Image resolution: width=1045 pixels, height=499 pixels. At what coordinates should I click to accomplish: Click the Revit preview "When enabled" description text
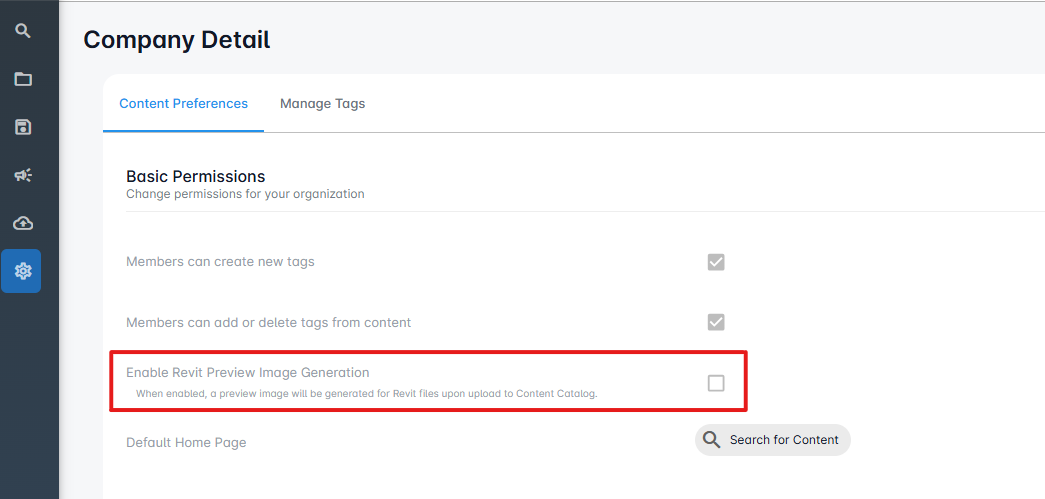[x=366, y=394]
